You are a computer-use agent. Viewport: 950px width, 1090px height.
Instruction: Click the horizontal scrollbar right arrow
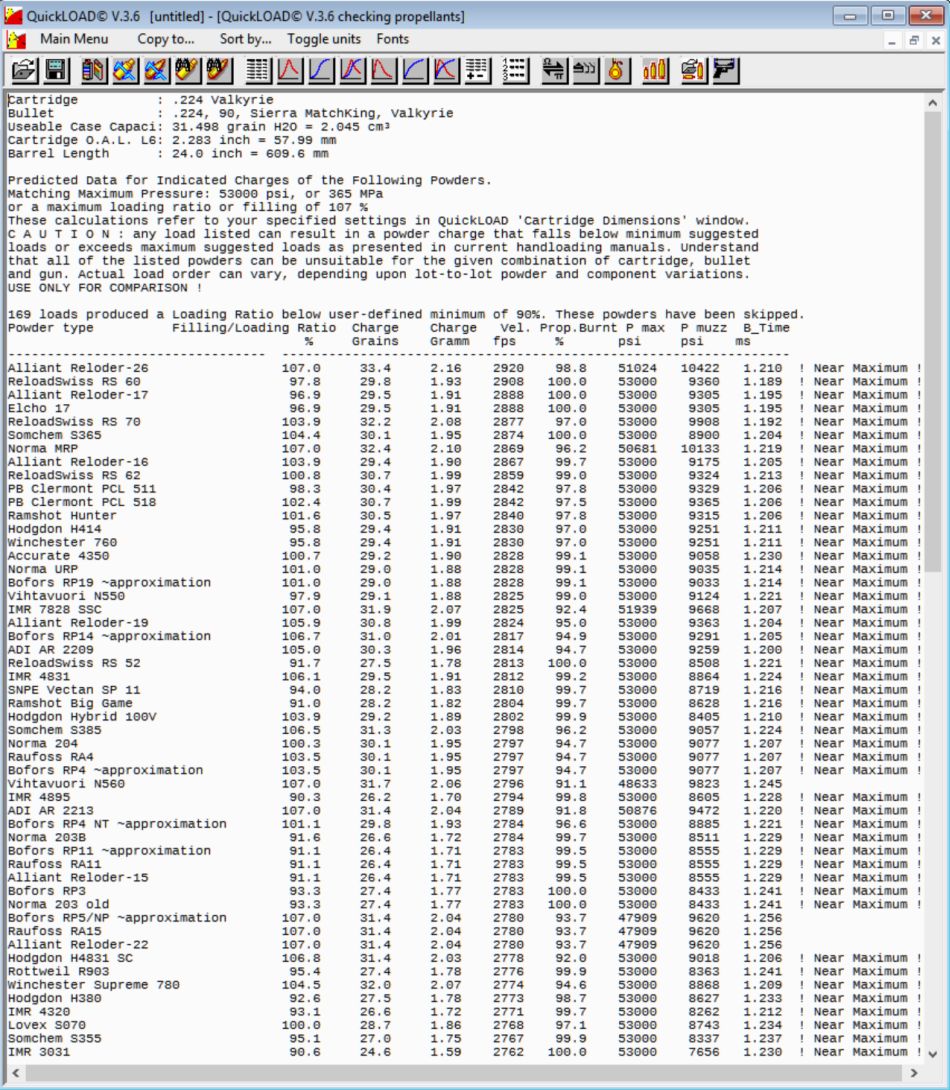pyautogui.click(x=914, y=1073)
